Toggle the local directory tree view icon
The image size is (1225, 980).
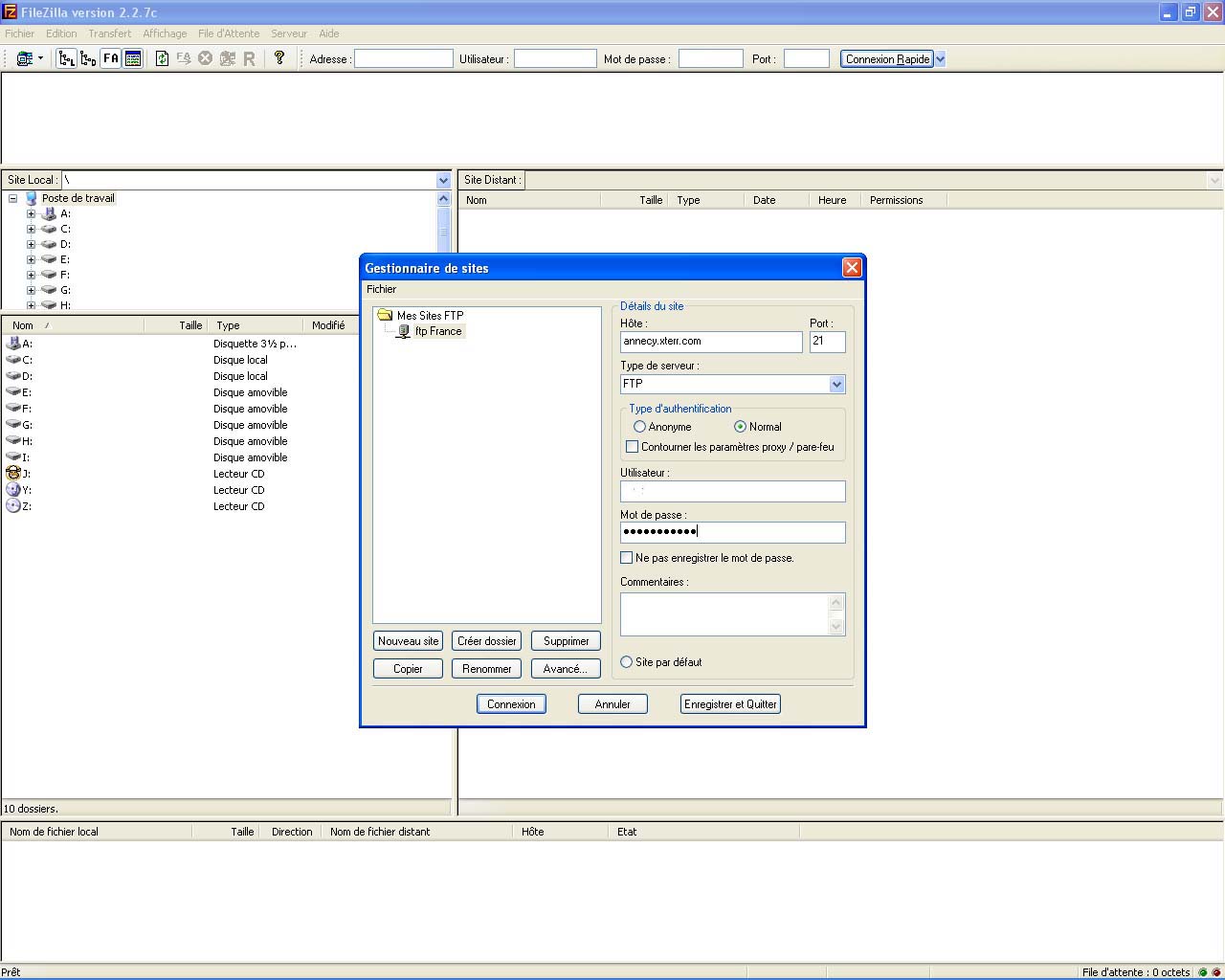click(x=66, y=59)
